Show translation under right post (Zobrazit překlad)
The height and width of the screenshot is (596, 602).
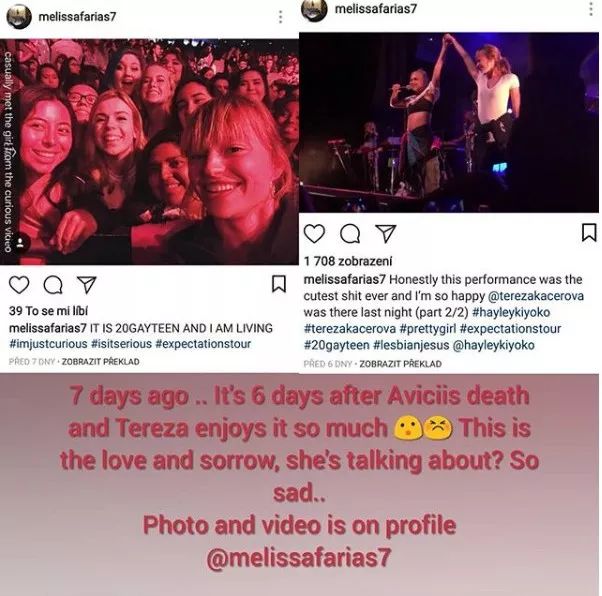click(400, 364)
